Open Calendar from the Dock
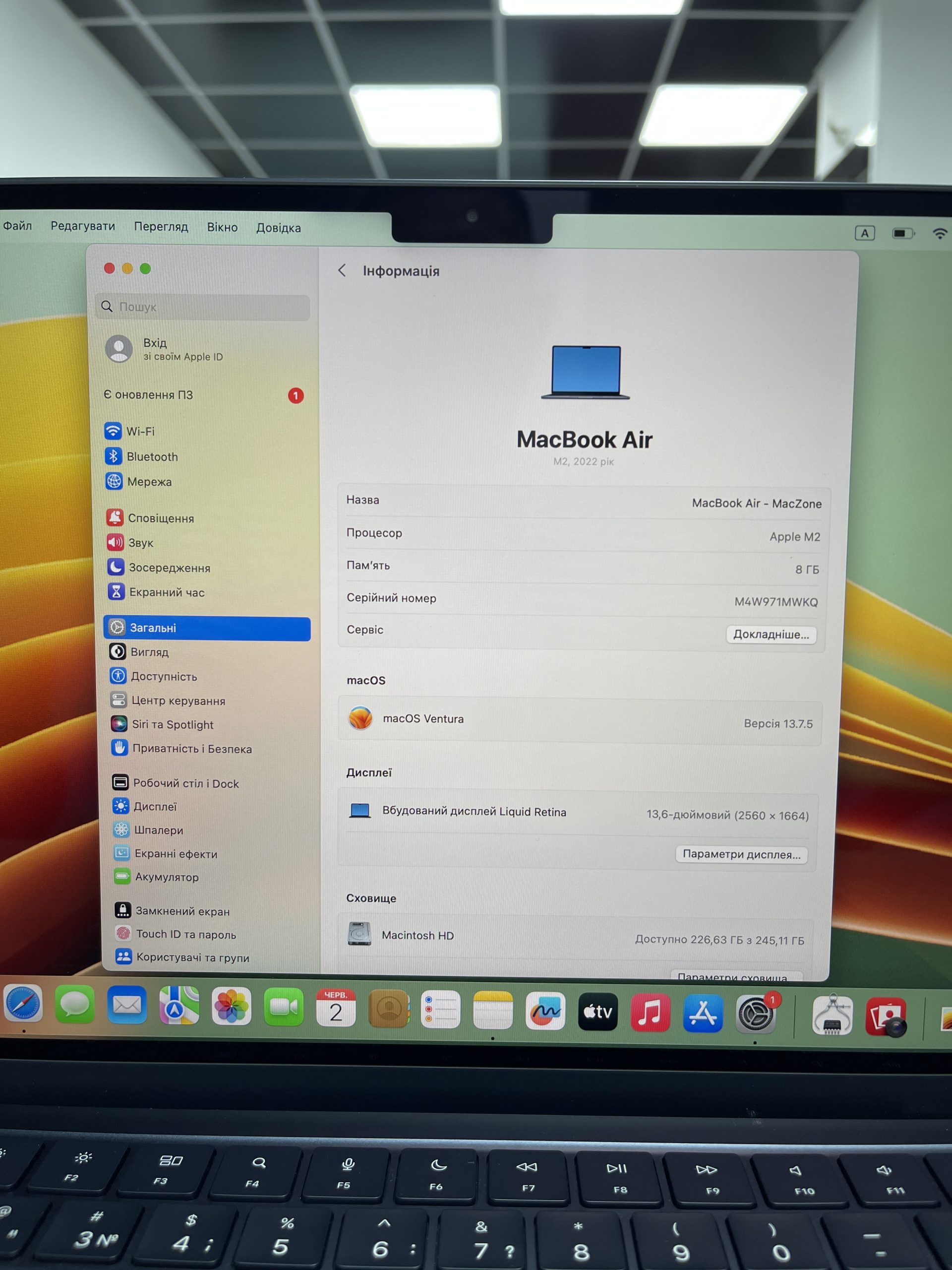 click(336, 1008)
